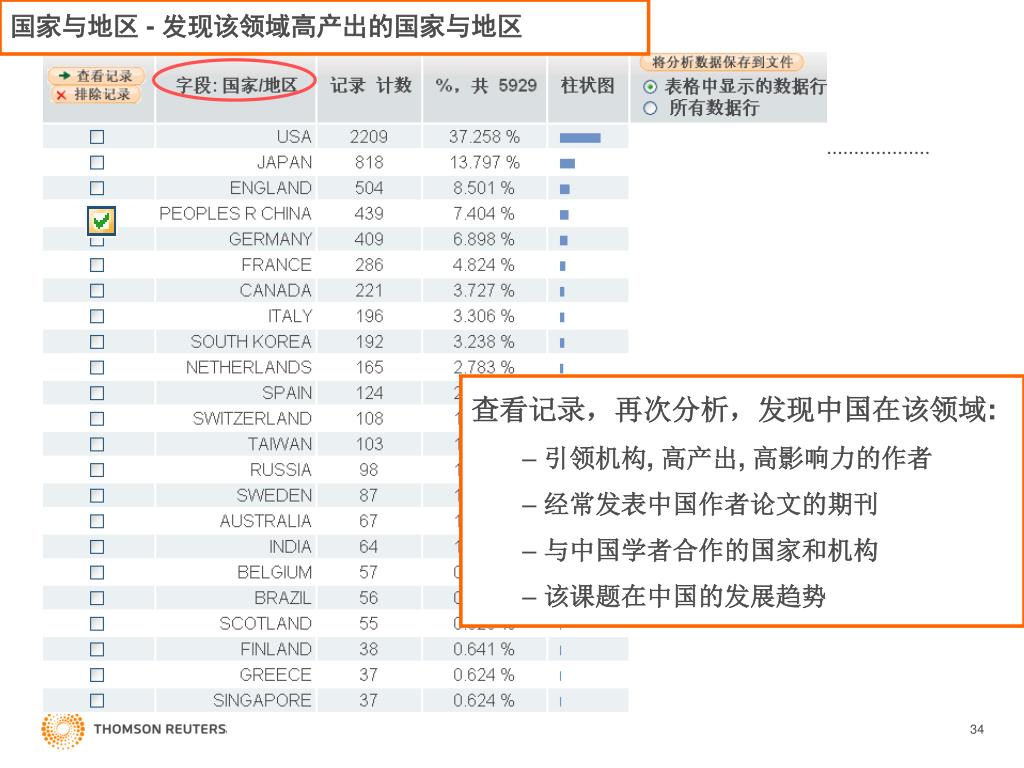This screenshot has height=768, width=1024.
Task: Click percentage 0.641 %
Action: tap(484, 649)
